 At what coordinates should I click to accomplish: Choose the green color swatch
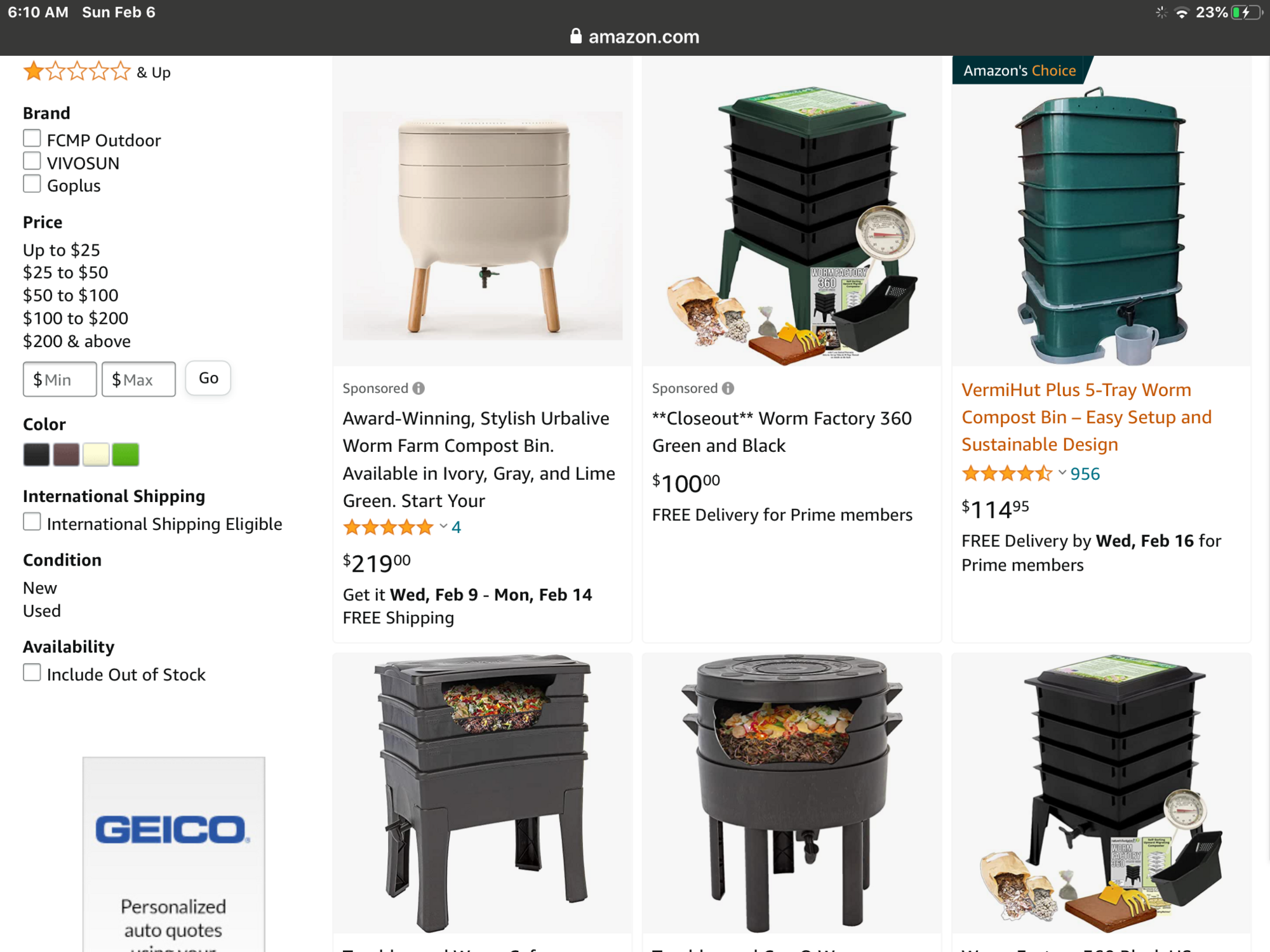[x=126, y=455]
